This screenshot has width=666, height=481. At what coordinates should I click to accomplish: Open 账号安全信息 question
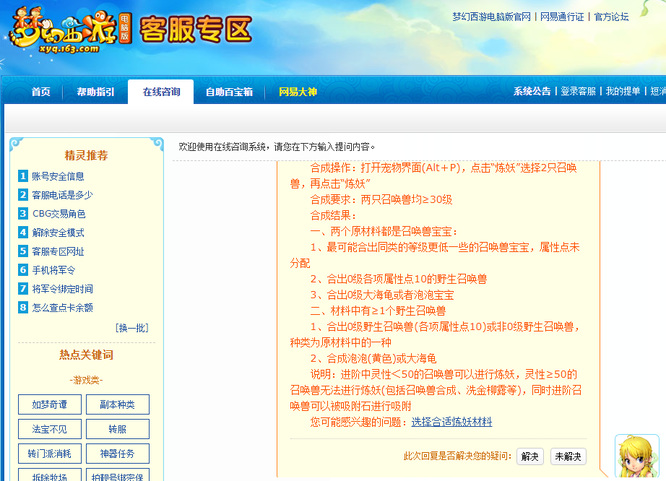(x=58, y=176)
